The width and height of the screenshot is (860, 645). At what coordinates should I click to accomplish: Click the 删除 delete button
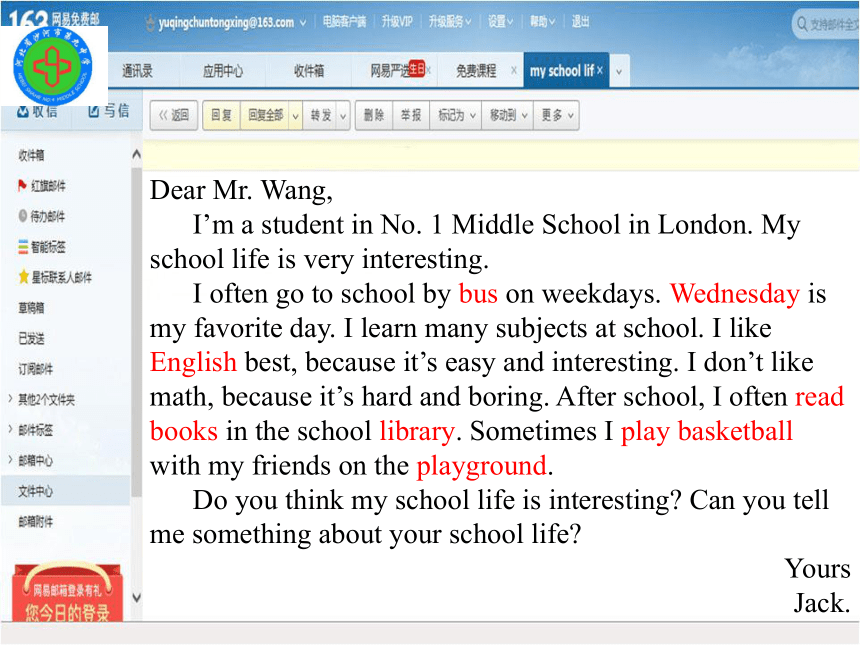tap(374, 115)
